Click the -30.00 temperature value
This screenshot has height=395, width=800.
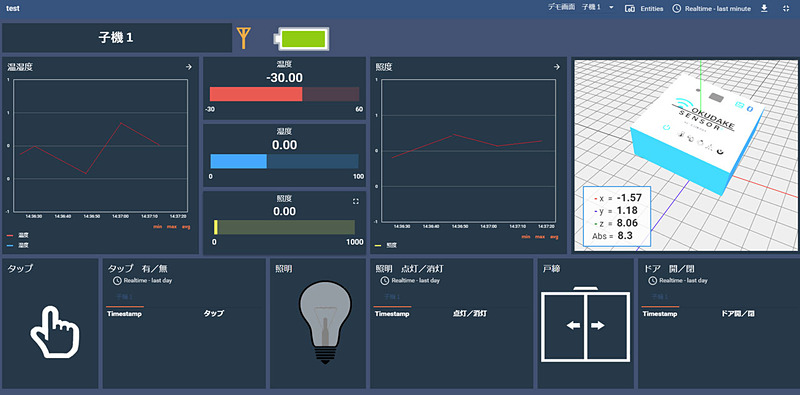point(284,78)
